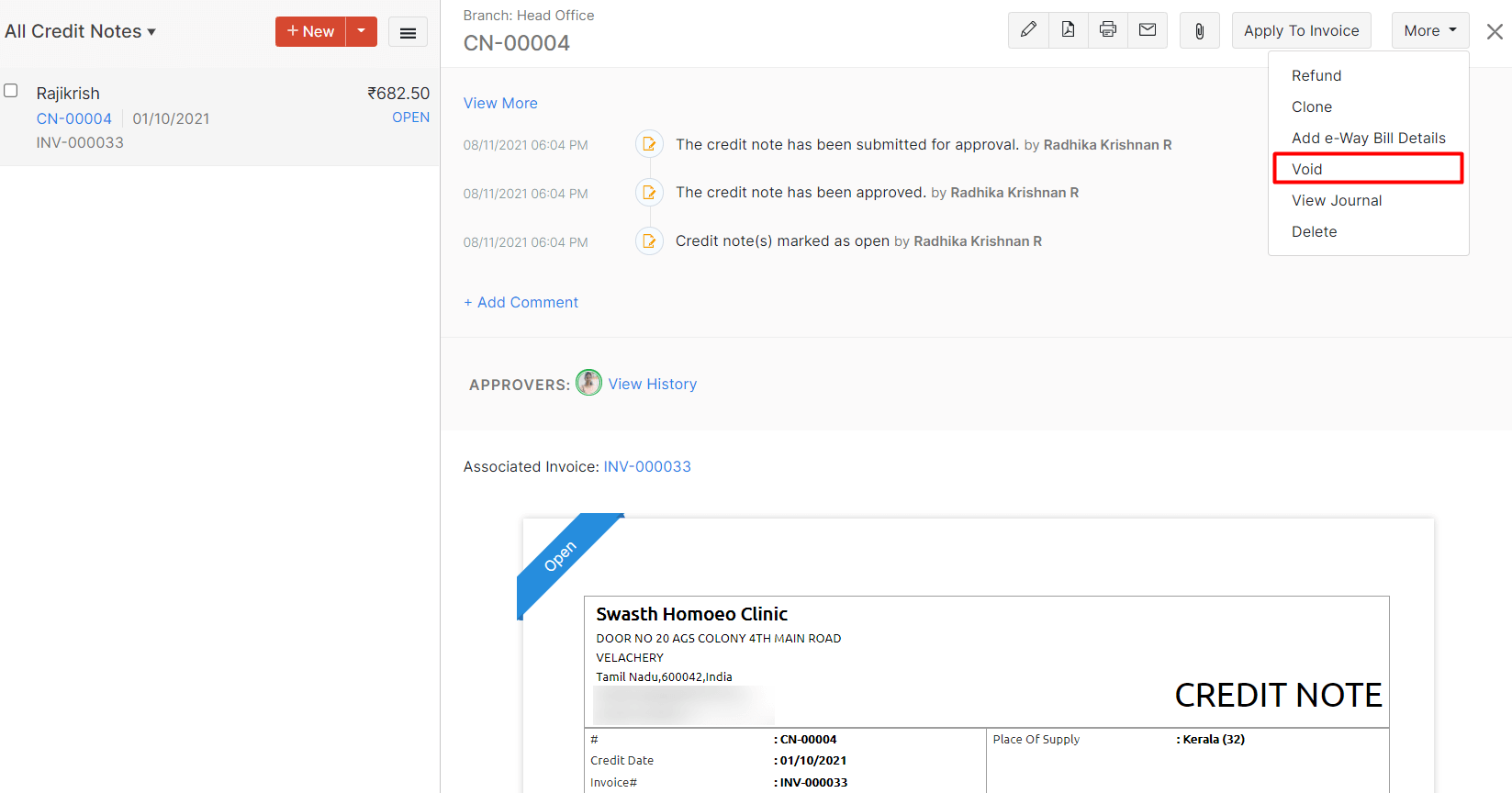Open associated invoice INV-000033 link
The height and width of the screenshot is (793, 1512).
(x=646, y=466)
